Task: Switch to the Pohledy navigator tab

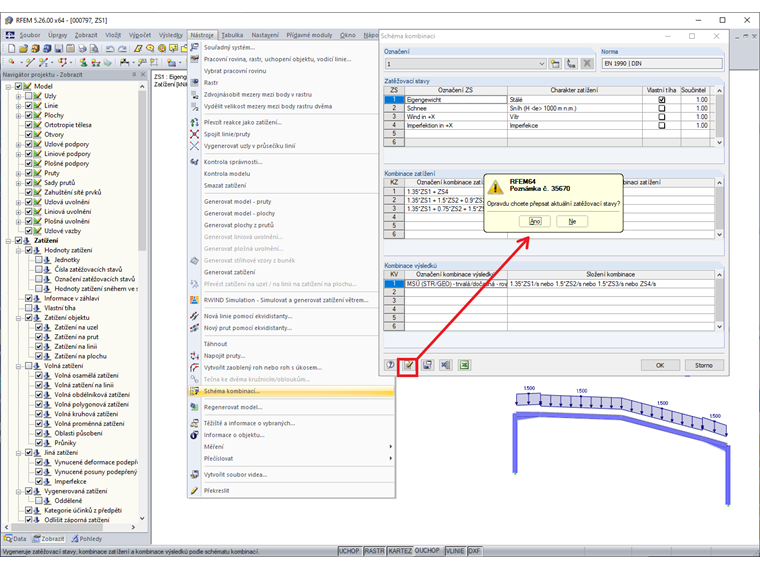Action: (x=87, y=538)
